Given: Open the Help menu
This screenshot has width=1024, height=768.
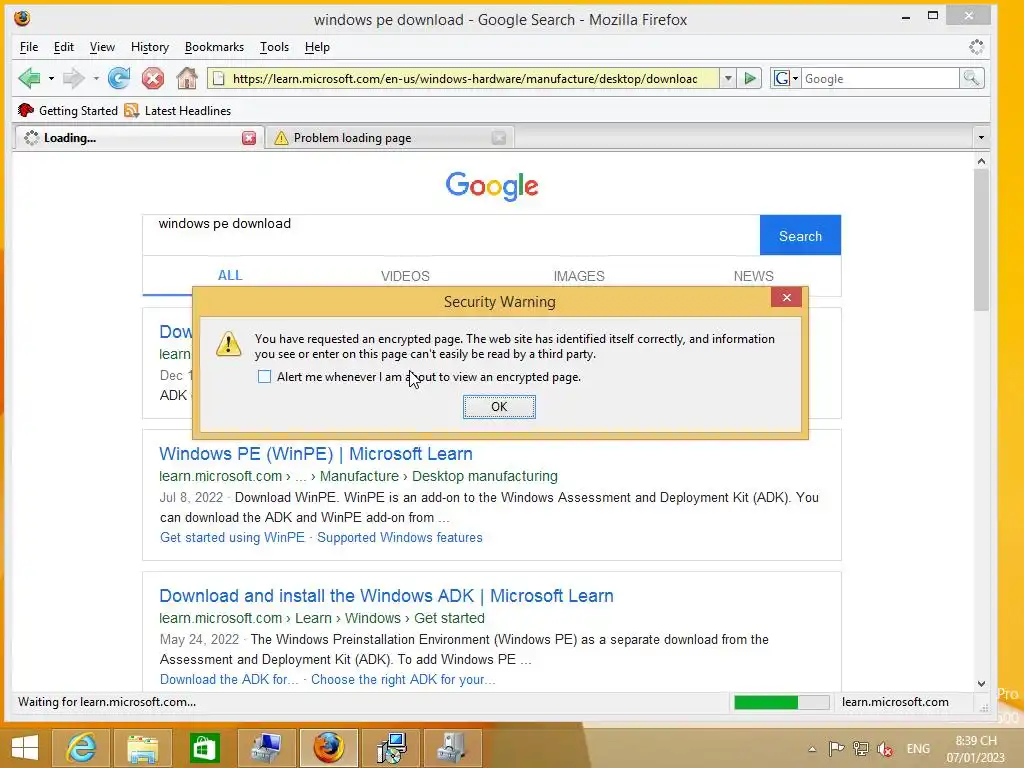Looking at the screenshot, I should [317, 47].
